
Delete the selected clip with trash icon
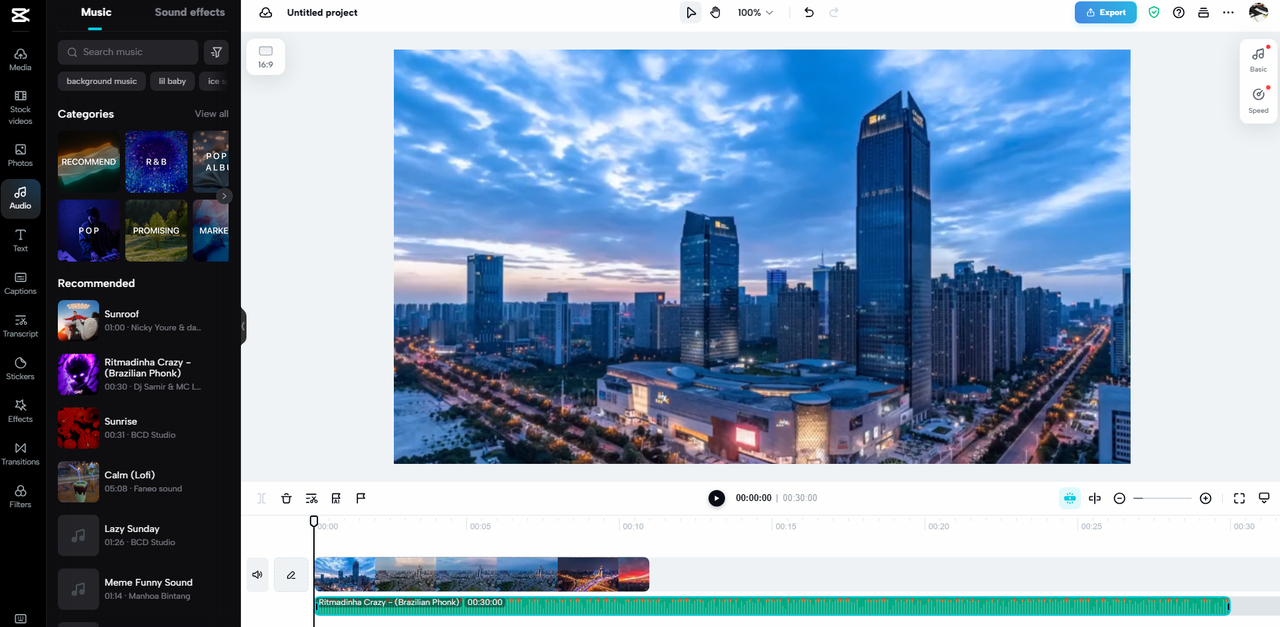[286, 498]
